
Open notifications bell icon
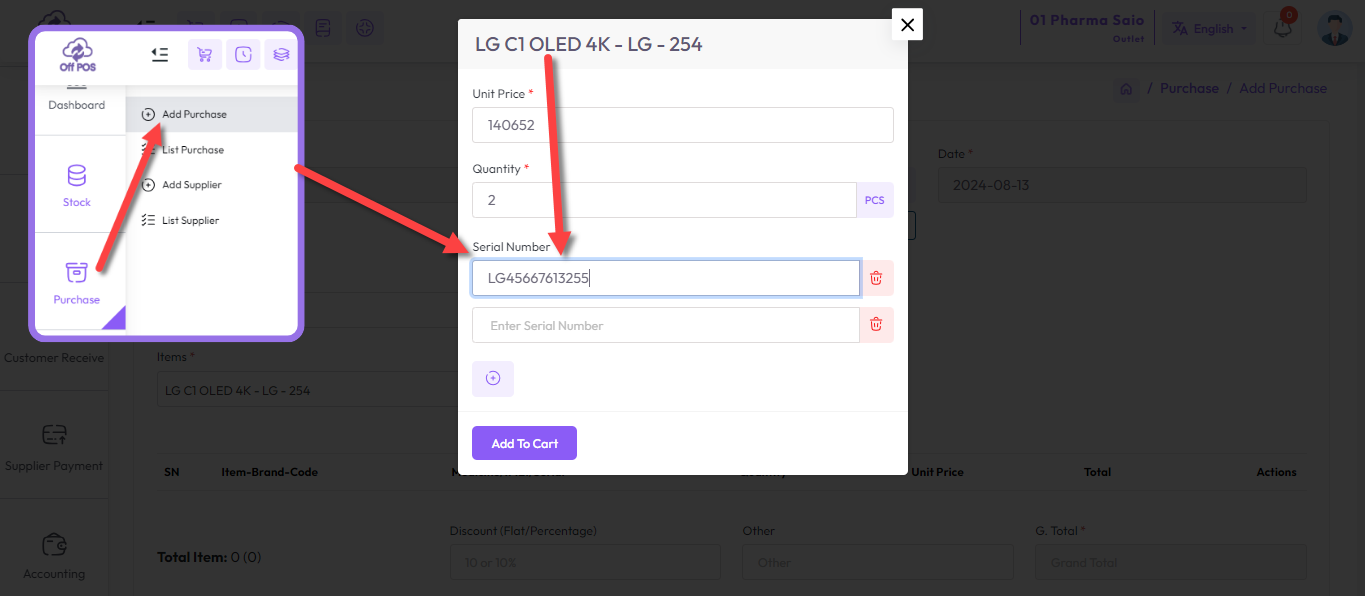click(1283, 28)
